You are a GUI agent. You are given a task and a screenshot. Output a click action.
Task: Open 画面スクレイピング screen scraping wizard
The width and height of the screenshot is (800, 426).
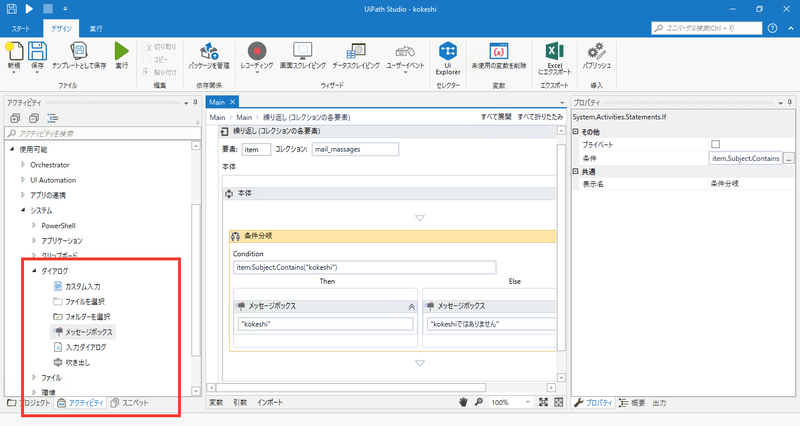[x=303, y=56]
